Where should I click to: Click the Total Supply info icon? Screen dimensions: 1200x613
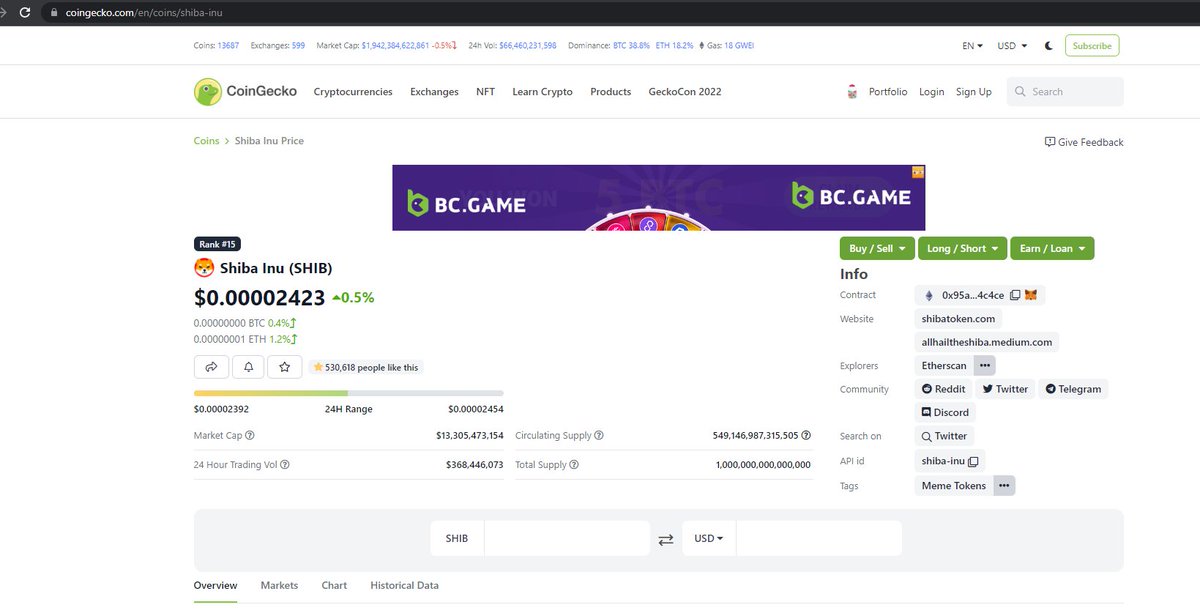(x=574, y=465)
